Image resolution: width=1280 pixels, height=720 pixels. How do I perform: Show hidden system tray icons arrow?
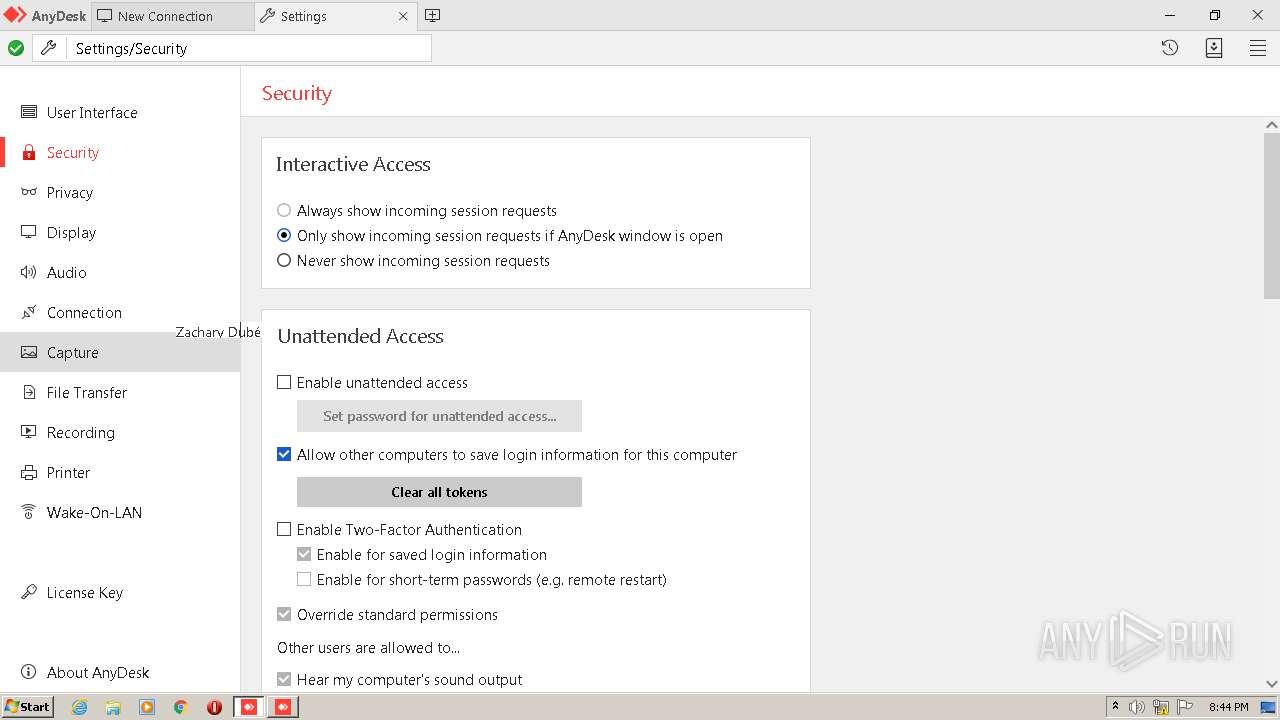pyautogui.click(x=1116, y=707)
